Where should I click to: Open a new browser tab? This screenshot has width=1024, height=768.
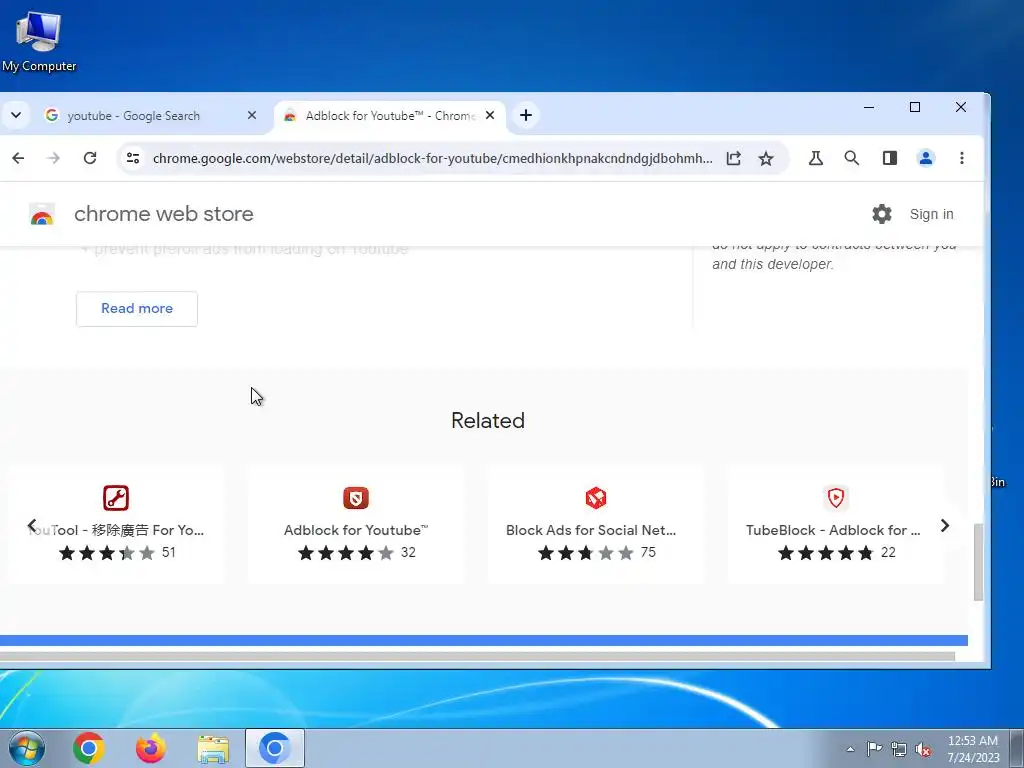pyautogui.click(x=526, y=116)
